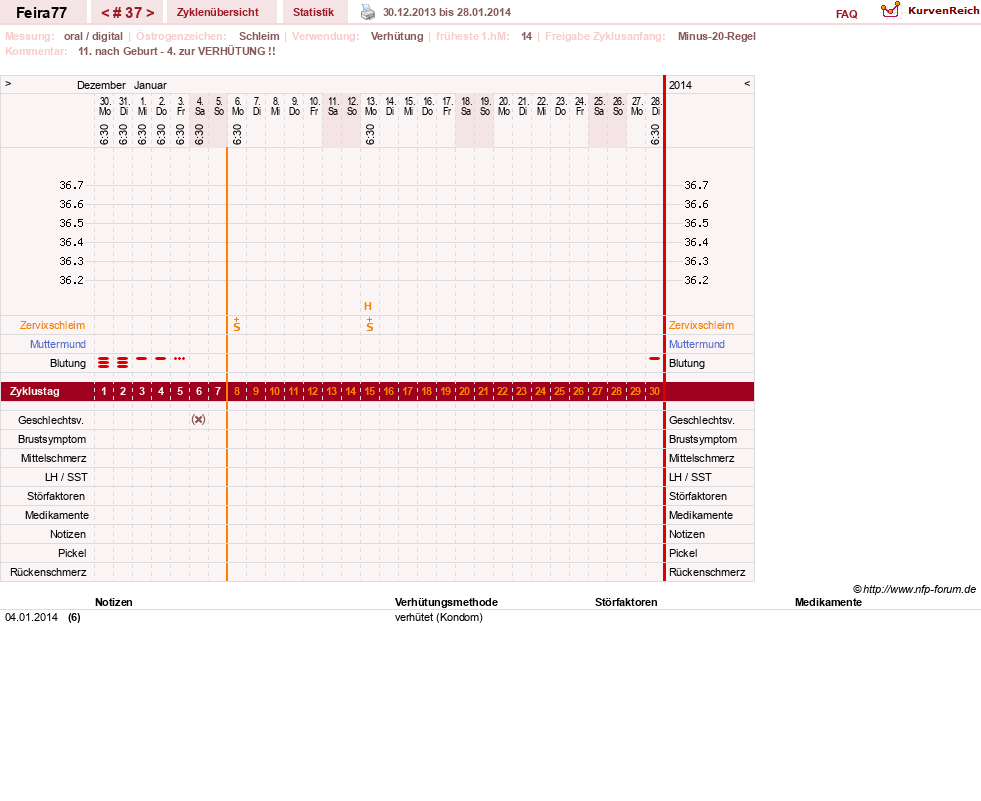The image size is (981, 801).
Task: Click the printer icon
Action: pyautogui.click(x=368, y=12)
